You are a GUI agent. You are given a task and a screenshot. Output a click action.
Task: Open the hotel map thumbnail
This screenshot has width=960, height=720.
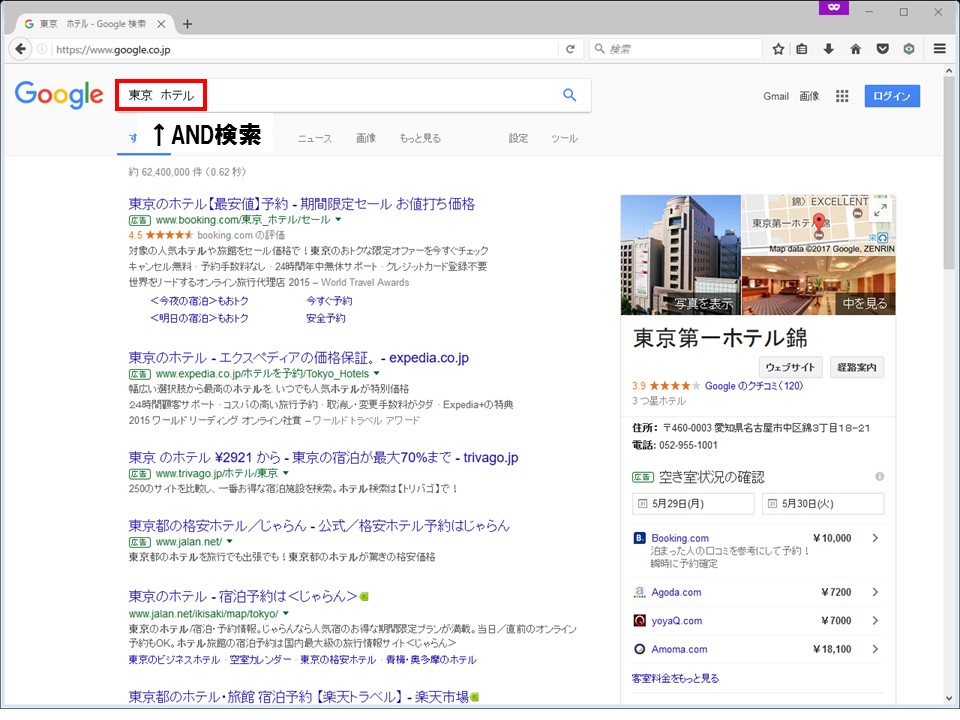(819, 225)
